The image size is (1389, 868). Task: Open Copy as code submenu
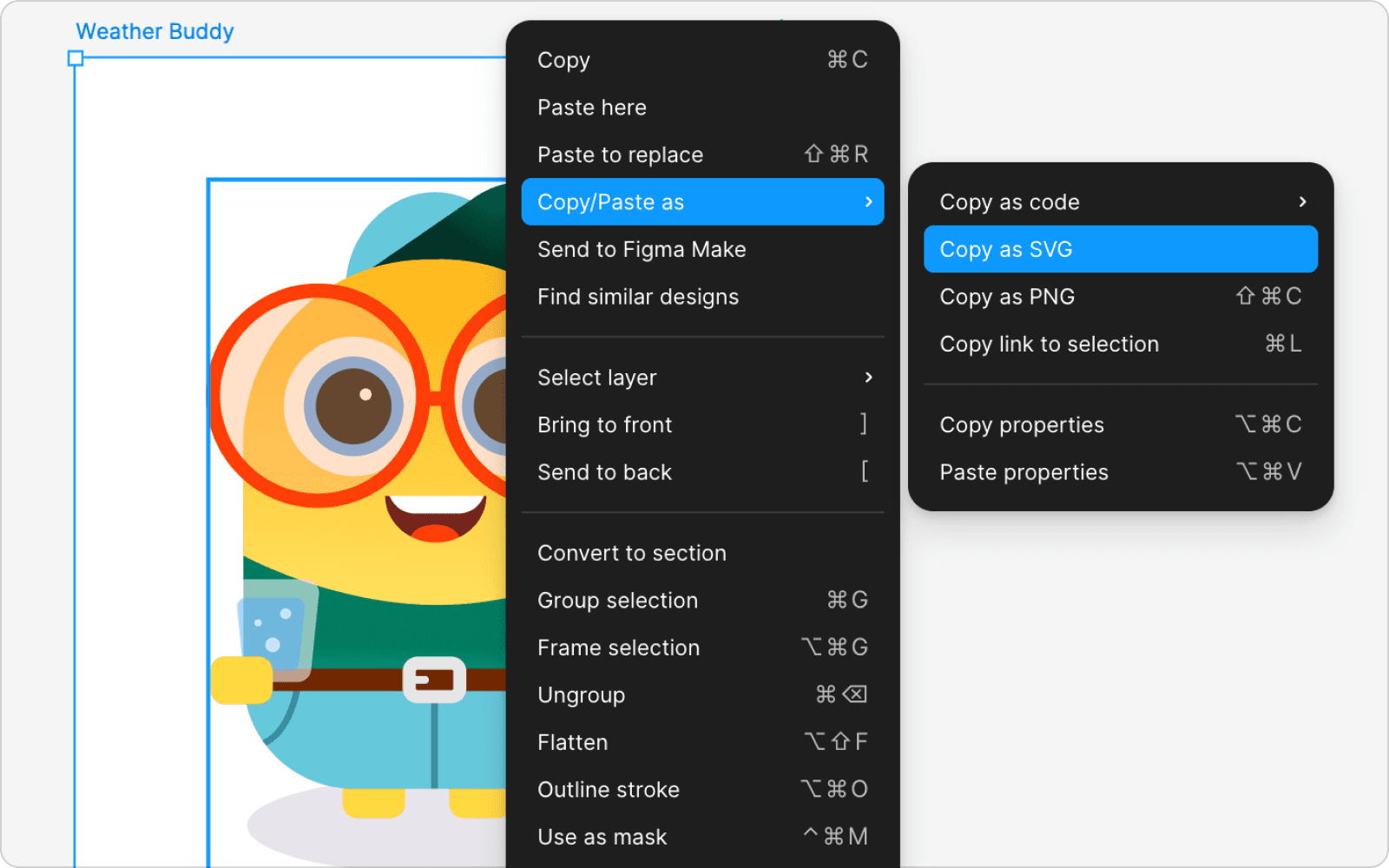coord(1121,202)
